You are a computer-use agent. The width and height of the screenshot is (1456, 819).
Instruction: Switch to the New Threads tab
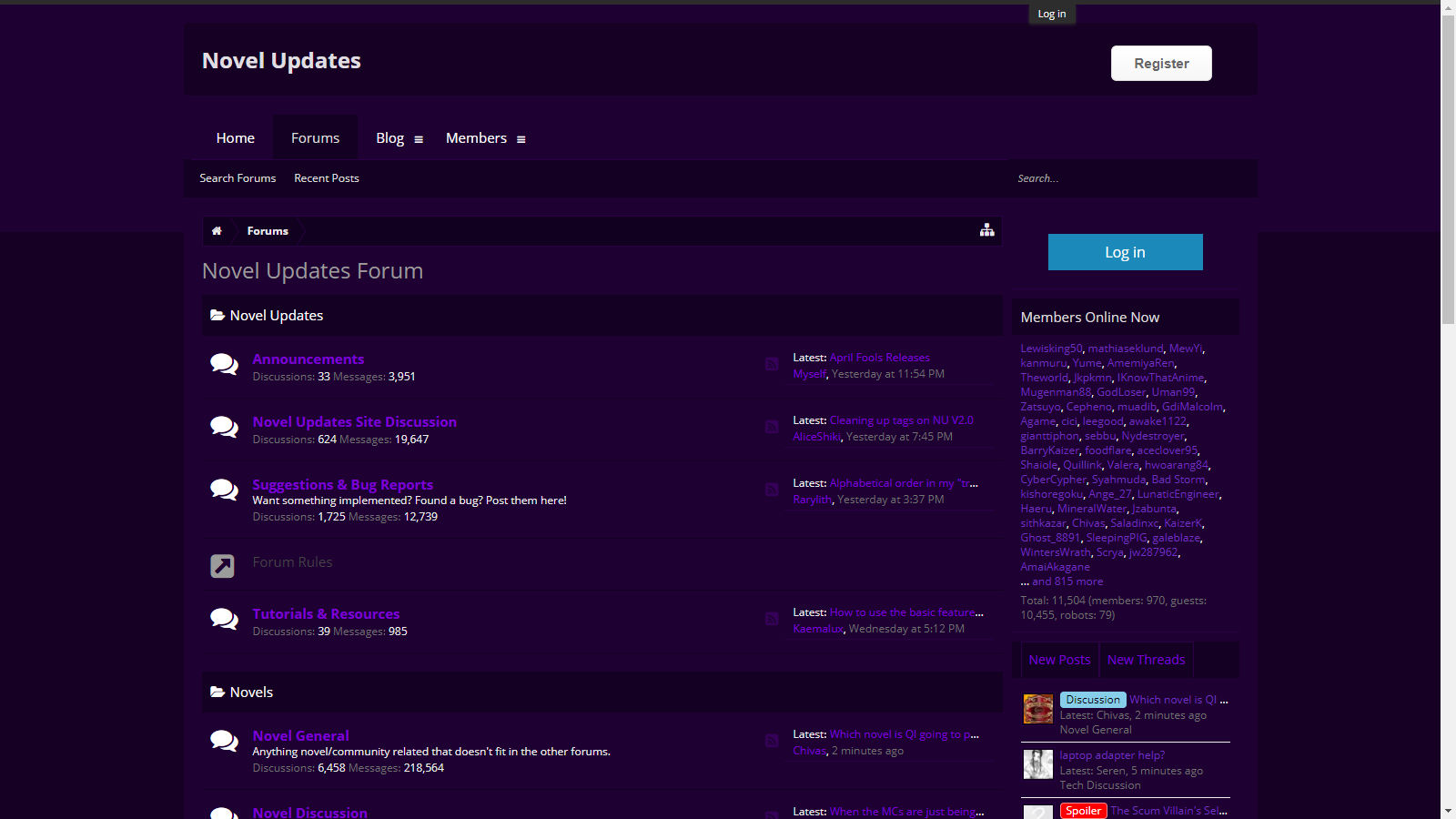[1146, 659]
